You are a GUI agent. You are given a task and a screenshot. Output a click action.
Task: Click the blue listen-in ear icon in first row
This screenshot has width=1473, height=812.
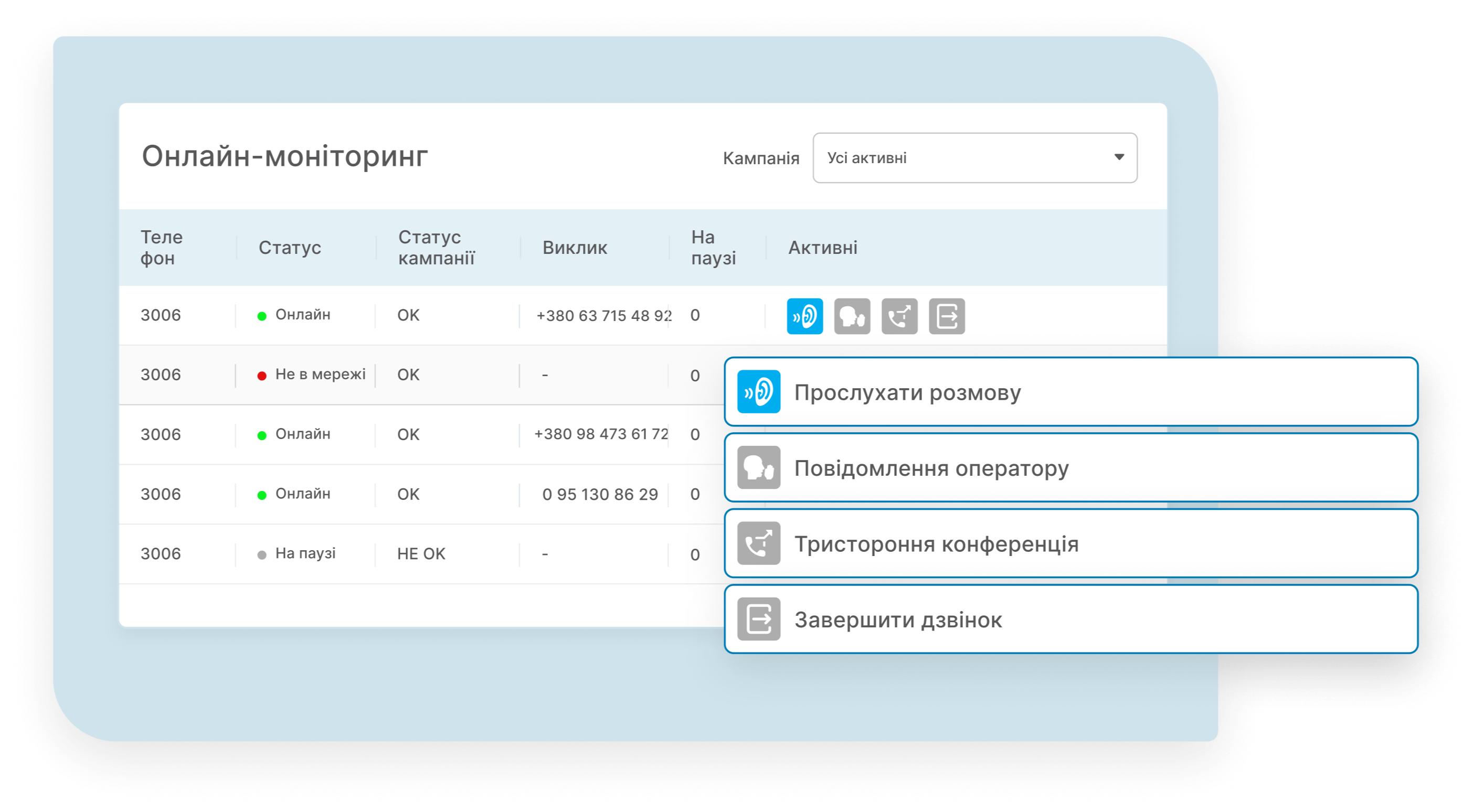click(804, 316)
